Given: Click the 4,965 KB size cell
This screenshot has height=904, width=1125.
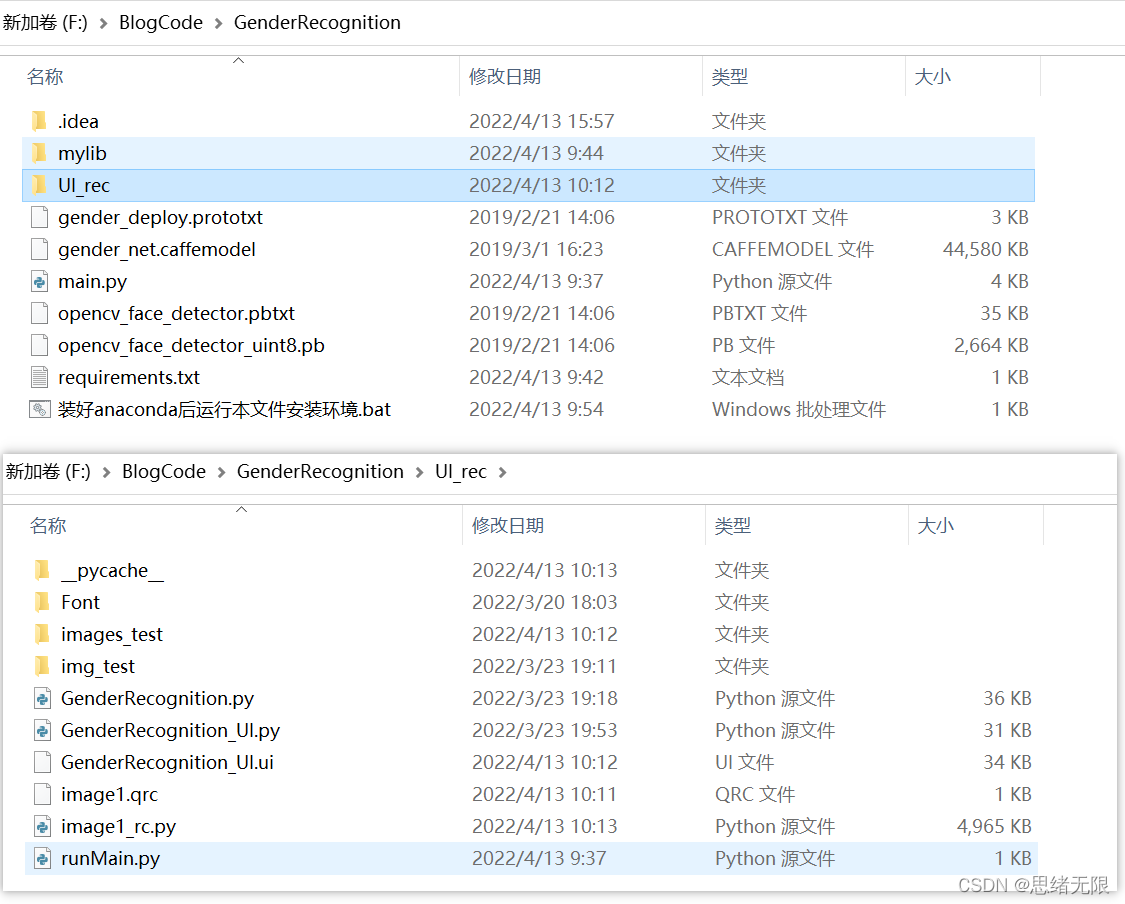Looking at the screenshot, I should (994, 827).
